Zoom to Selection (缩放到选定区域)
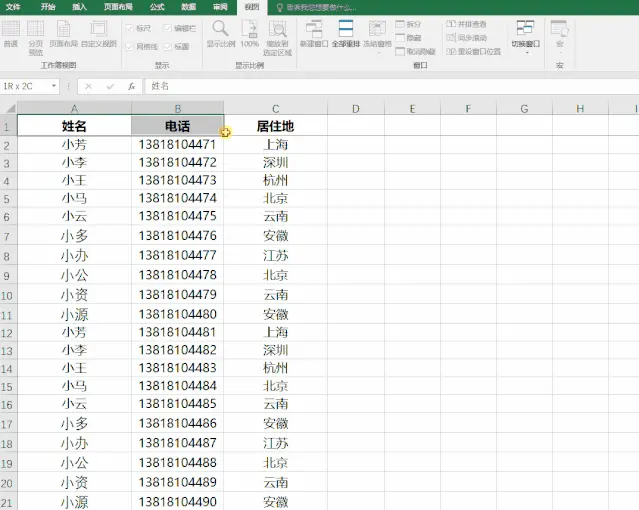Image resolution: width=639 pixels, height=510 pixels. (x=277, y=38)
